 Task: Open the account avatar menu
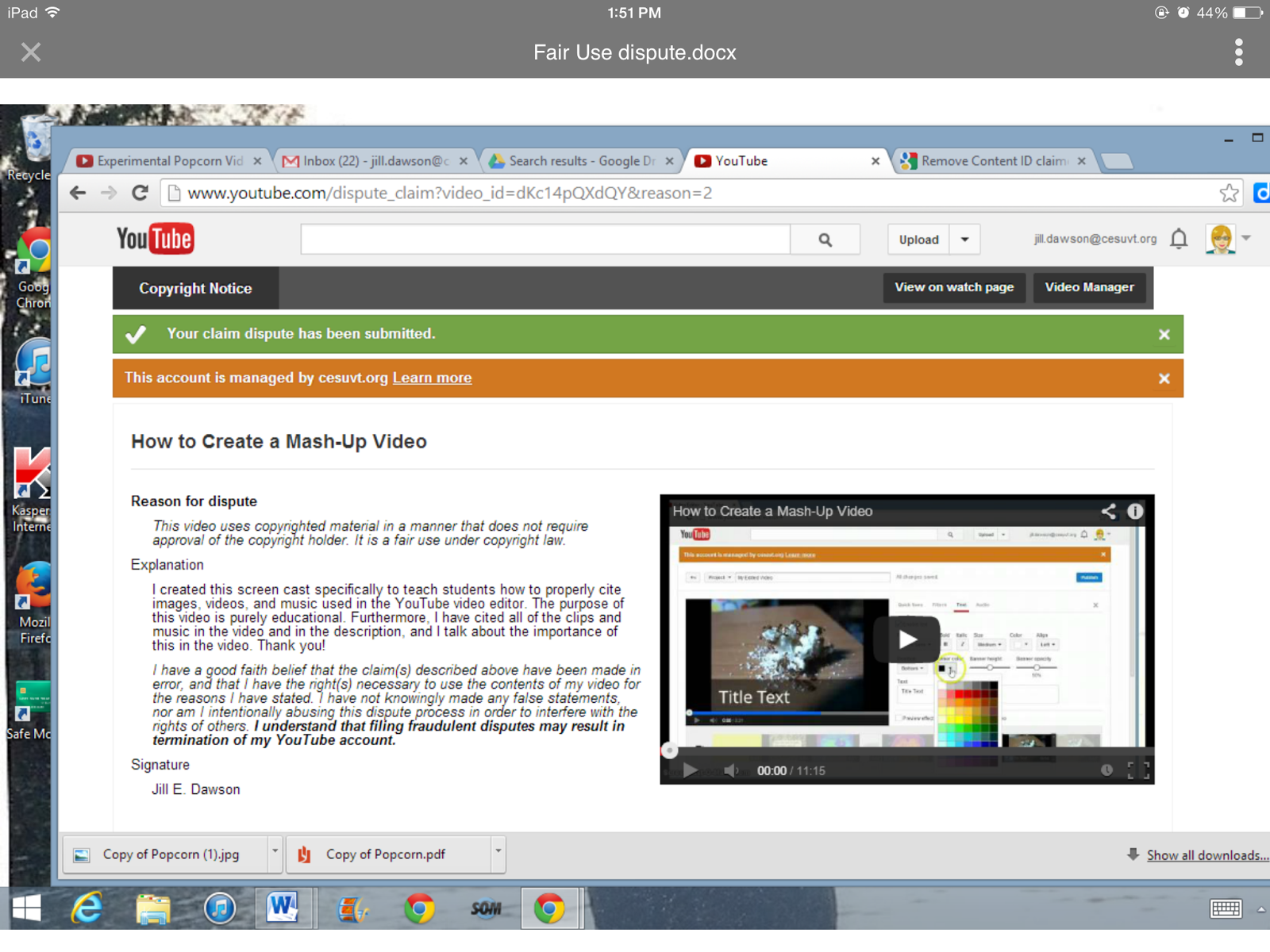coord(1221,239)
